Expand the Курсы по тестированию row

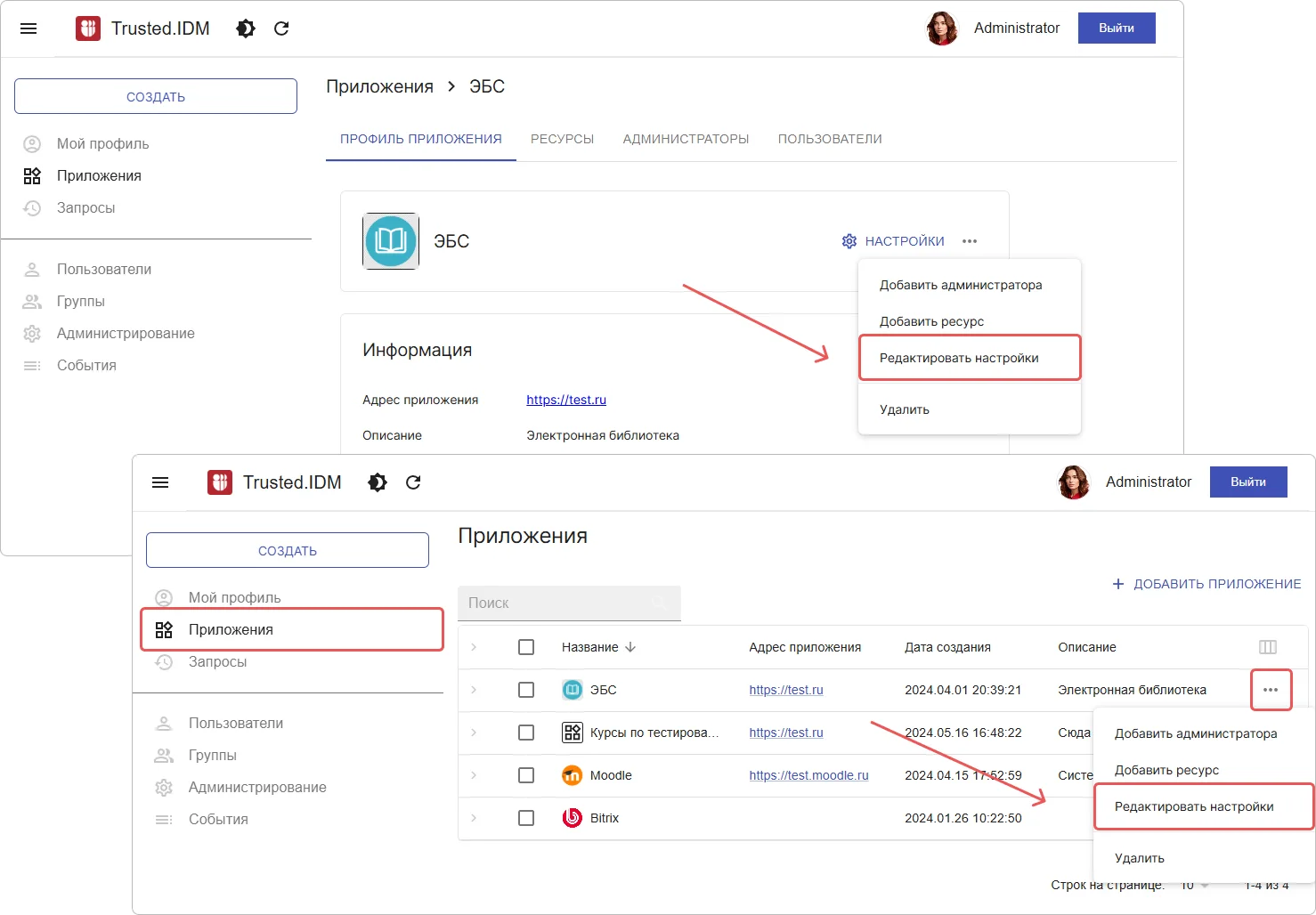point(474,733)
